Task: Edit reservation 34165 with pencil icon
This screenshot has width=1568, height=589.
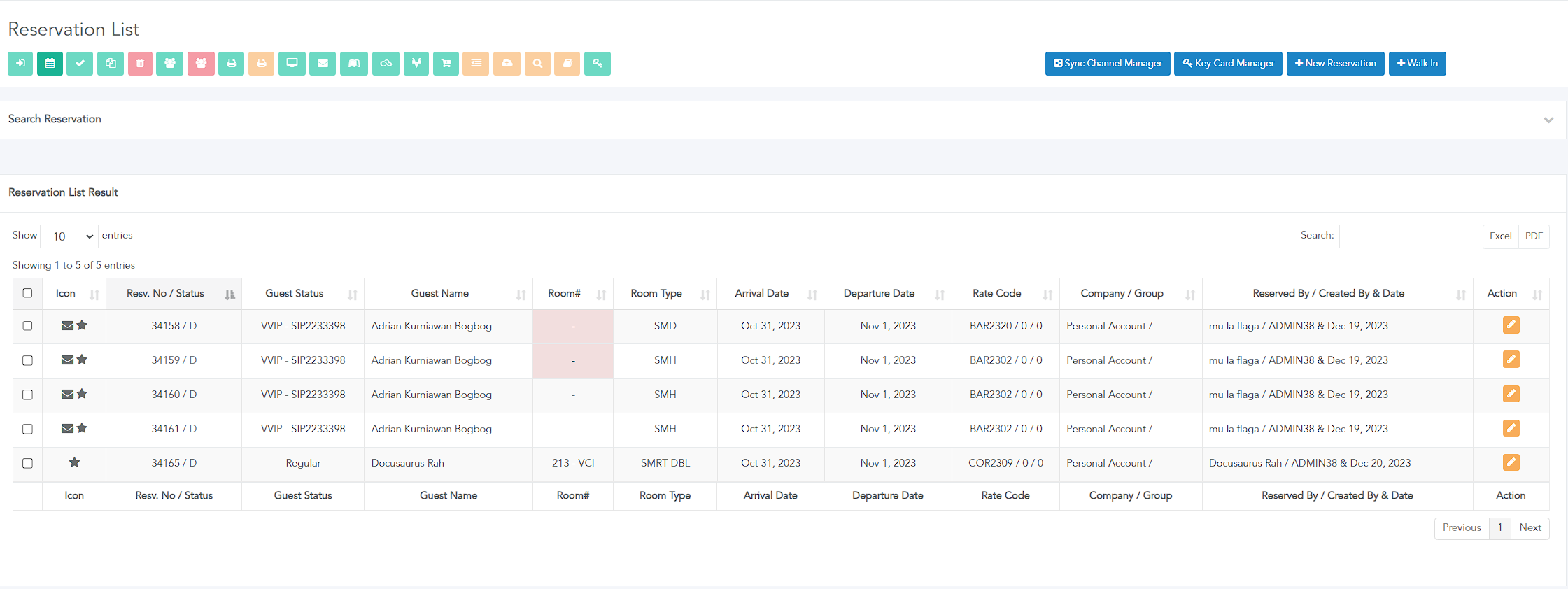Action: [x=1511, y=462]
